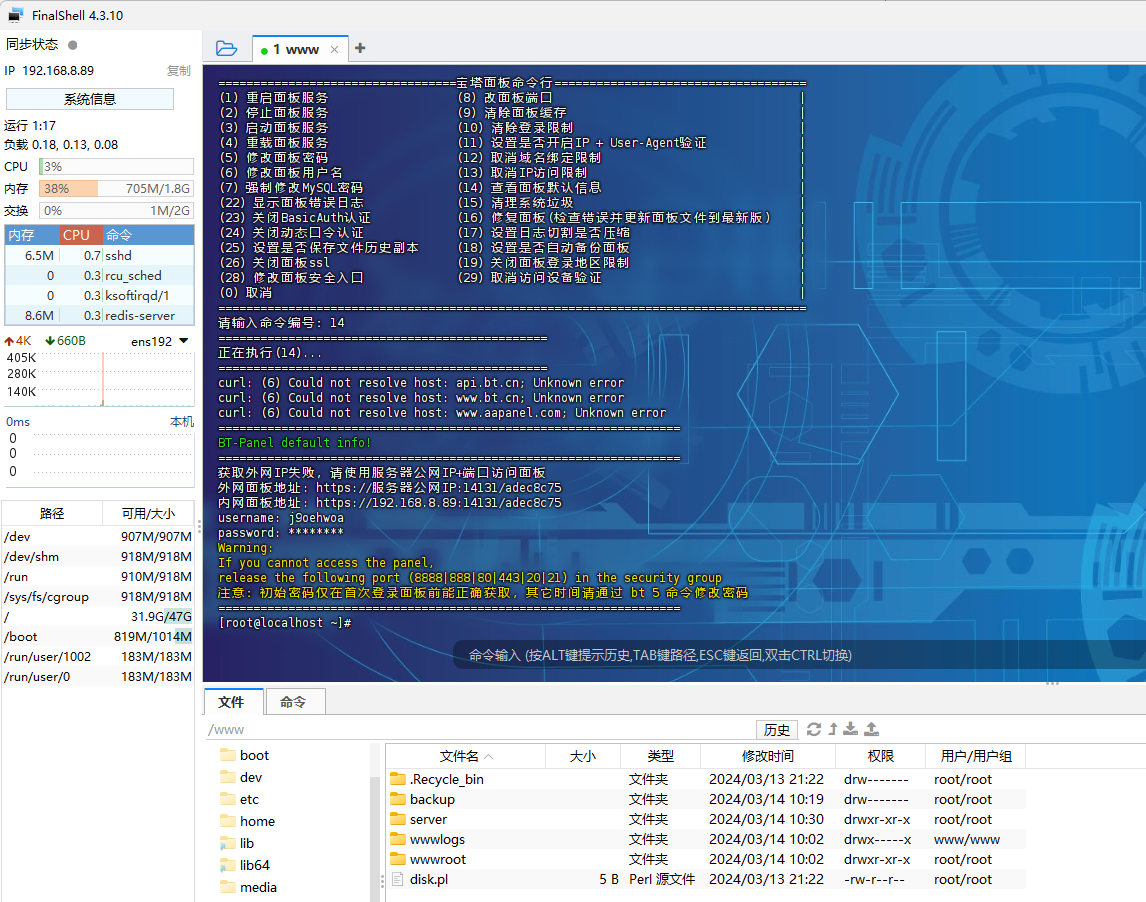This screenshot has width=1146, height=902.
Task: Click the 内存 usage bar at 38%
Action: coord(116,189)
